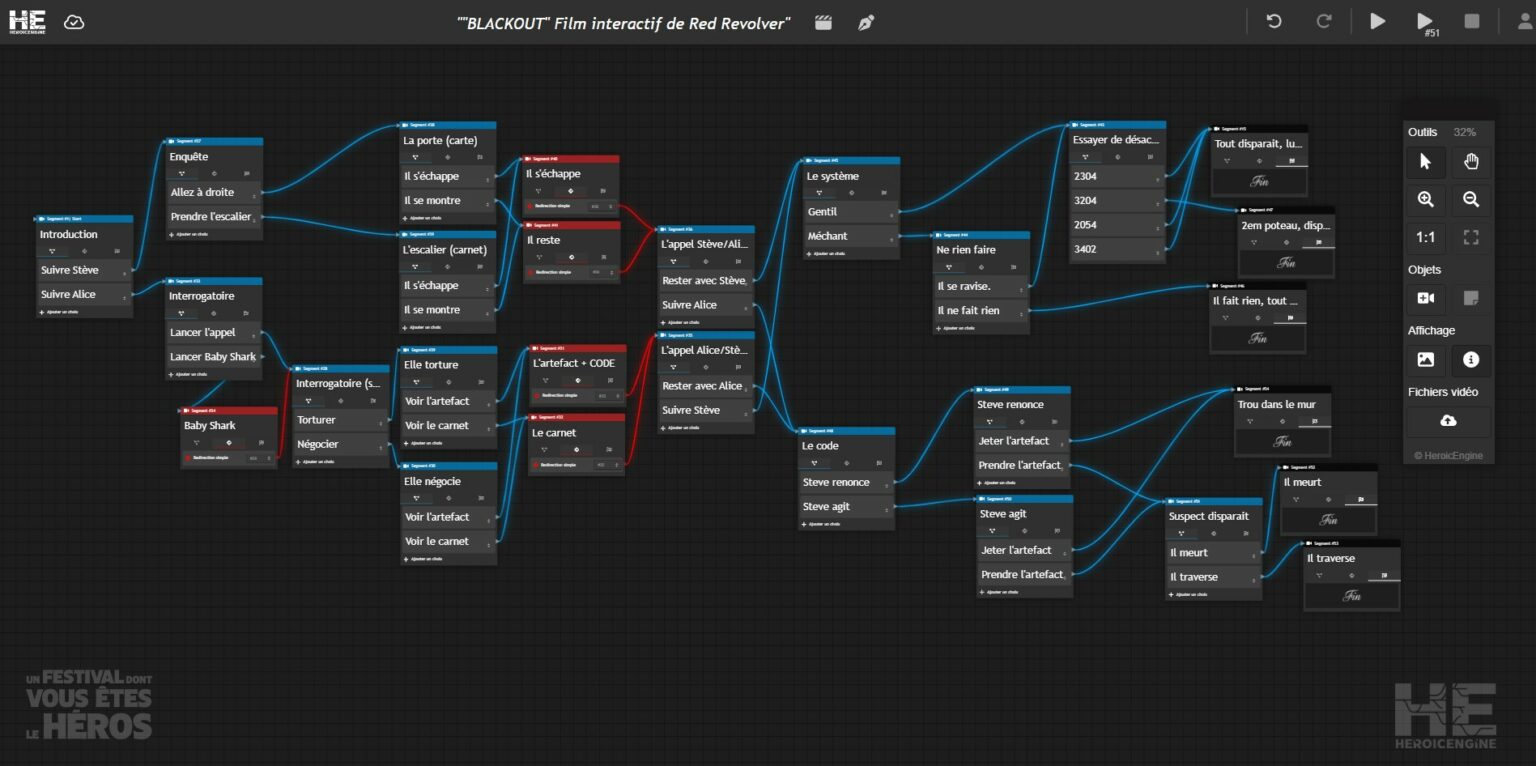Redo the last undone action
Screen dimensions: 1536x766
click(x=1324, y=21)
